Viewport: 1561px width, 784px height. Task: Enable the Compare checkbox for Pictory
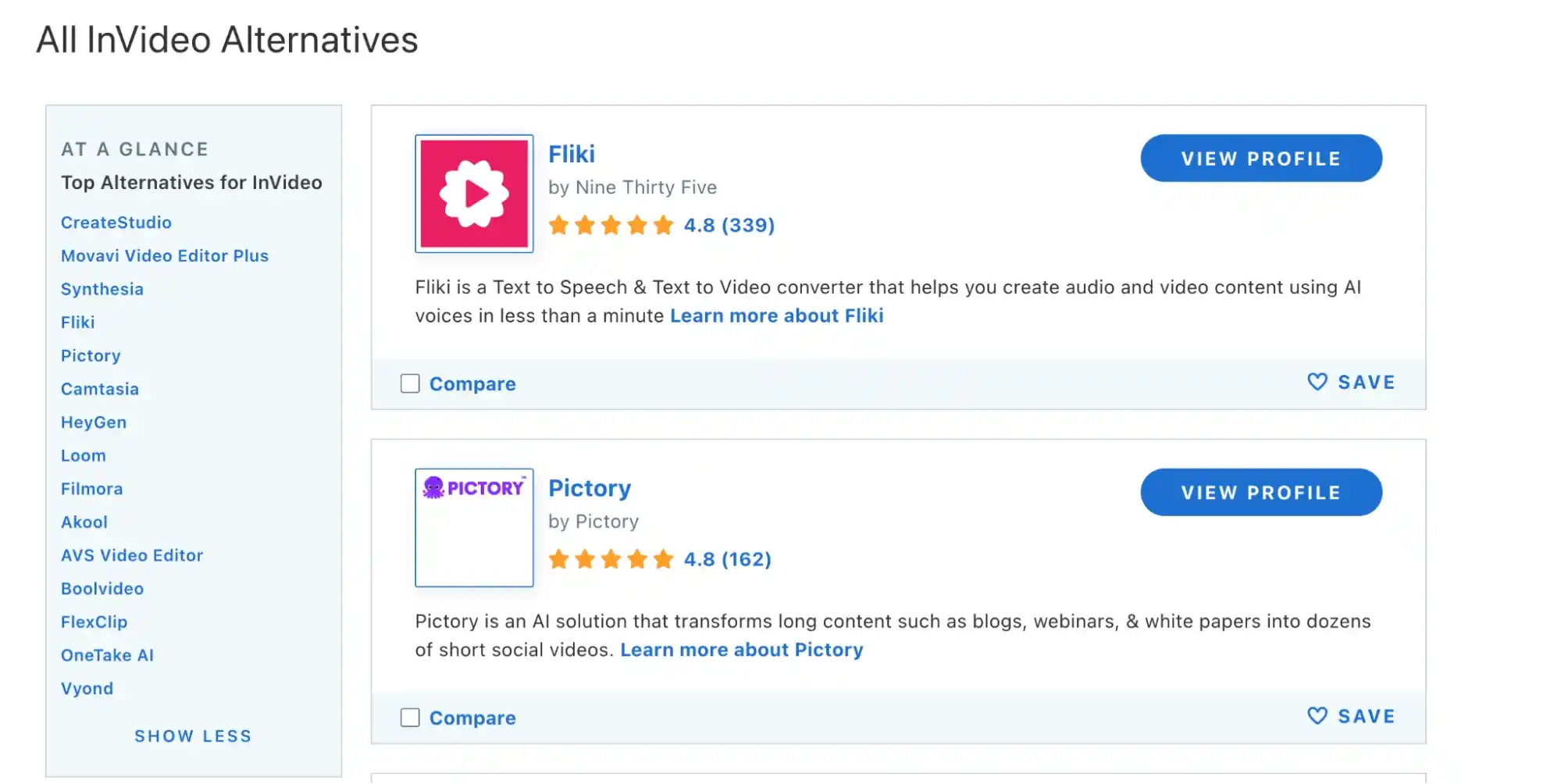click(409, 717)
